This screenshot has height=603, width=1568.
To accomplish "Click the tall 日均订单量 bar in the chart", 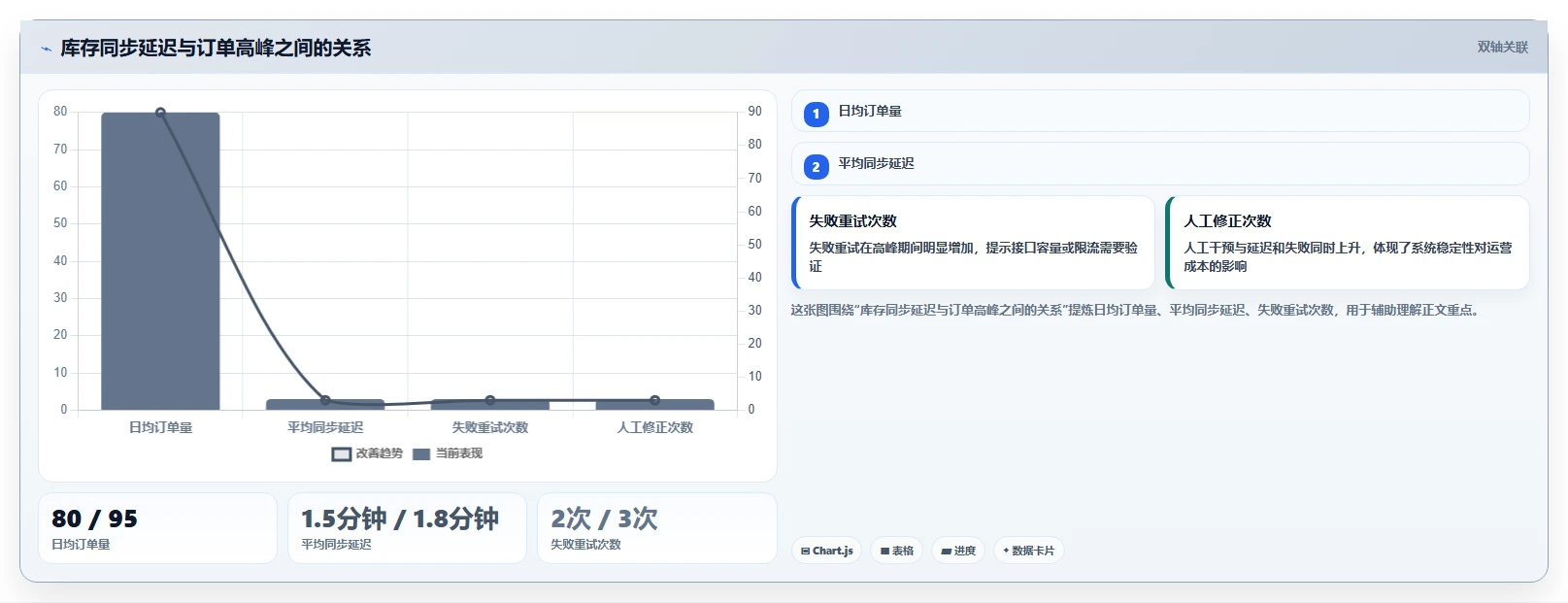I will click(x=160, y=261).
